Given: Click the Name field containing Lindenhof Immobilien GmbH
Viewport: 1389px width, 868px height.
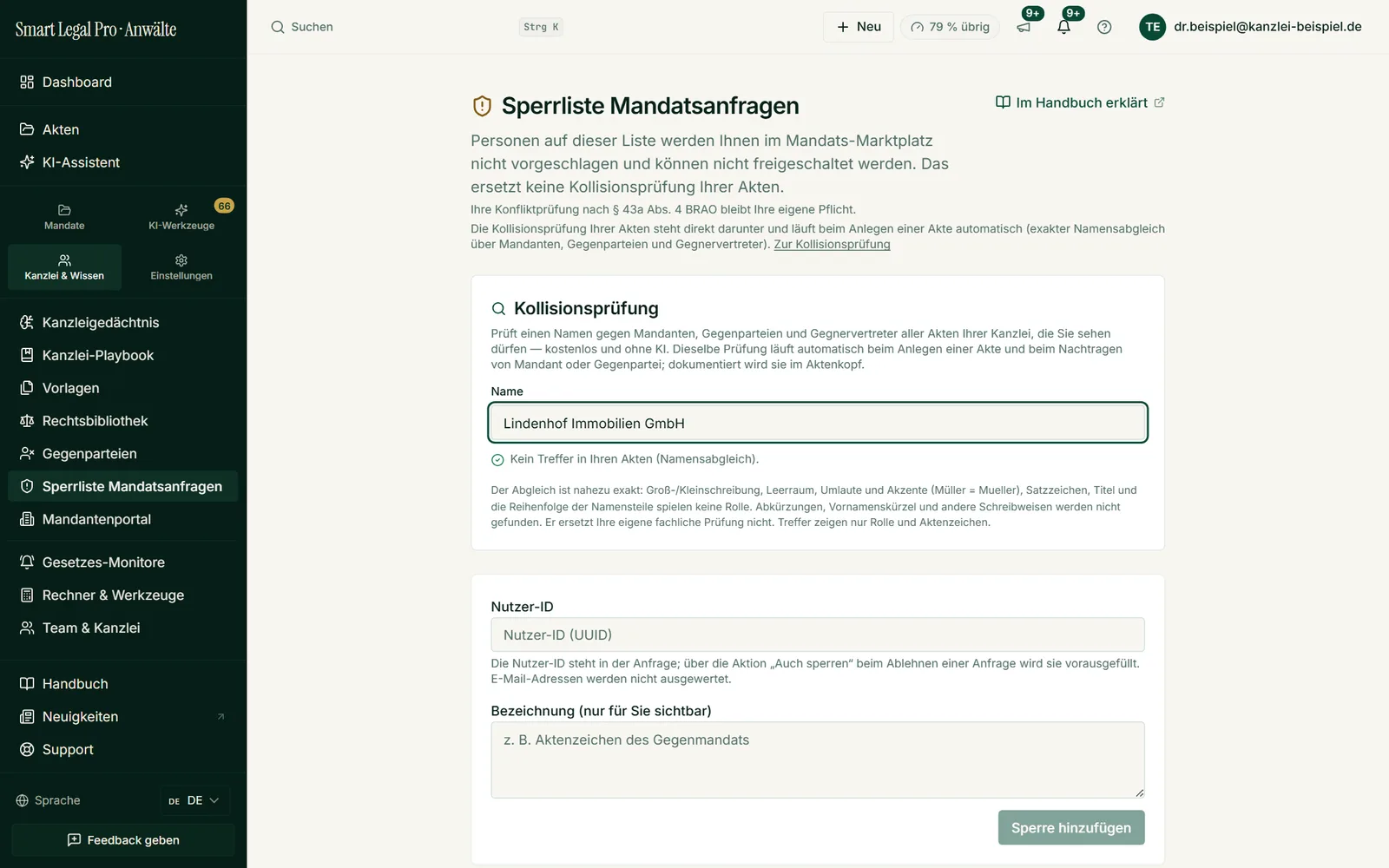Looking at the screenshot, I should click(x=818, y=423).
